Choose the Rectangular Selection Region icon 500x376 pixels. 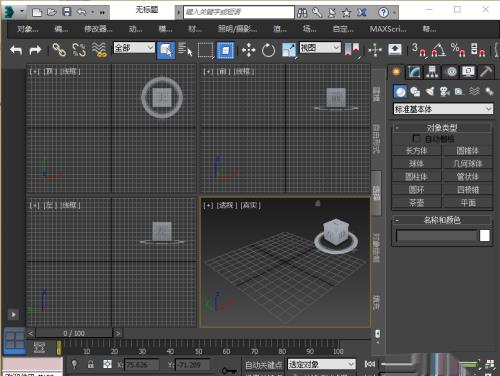pyautogui.click(x=205, y=50)
